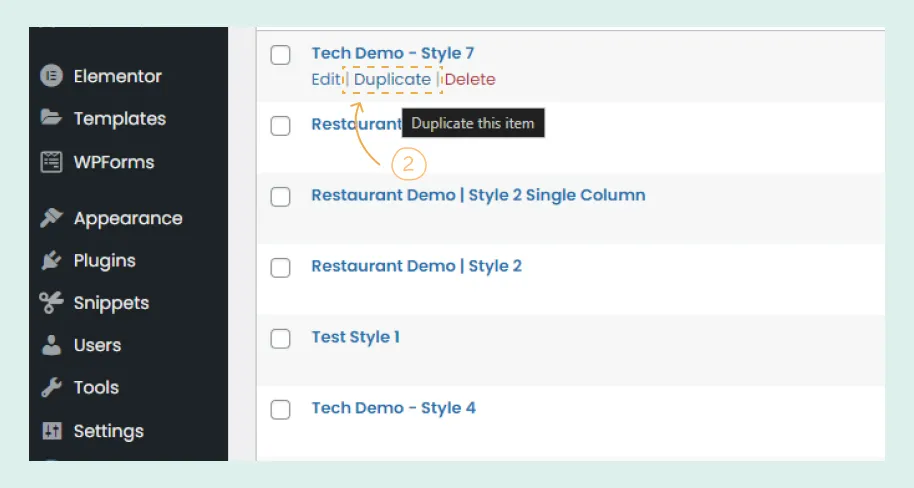Open the Appearance menu
Screen dimensions: 914x488
click(128, 218)
